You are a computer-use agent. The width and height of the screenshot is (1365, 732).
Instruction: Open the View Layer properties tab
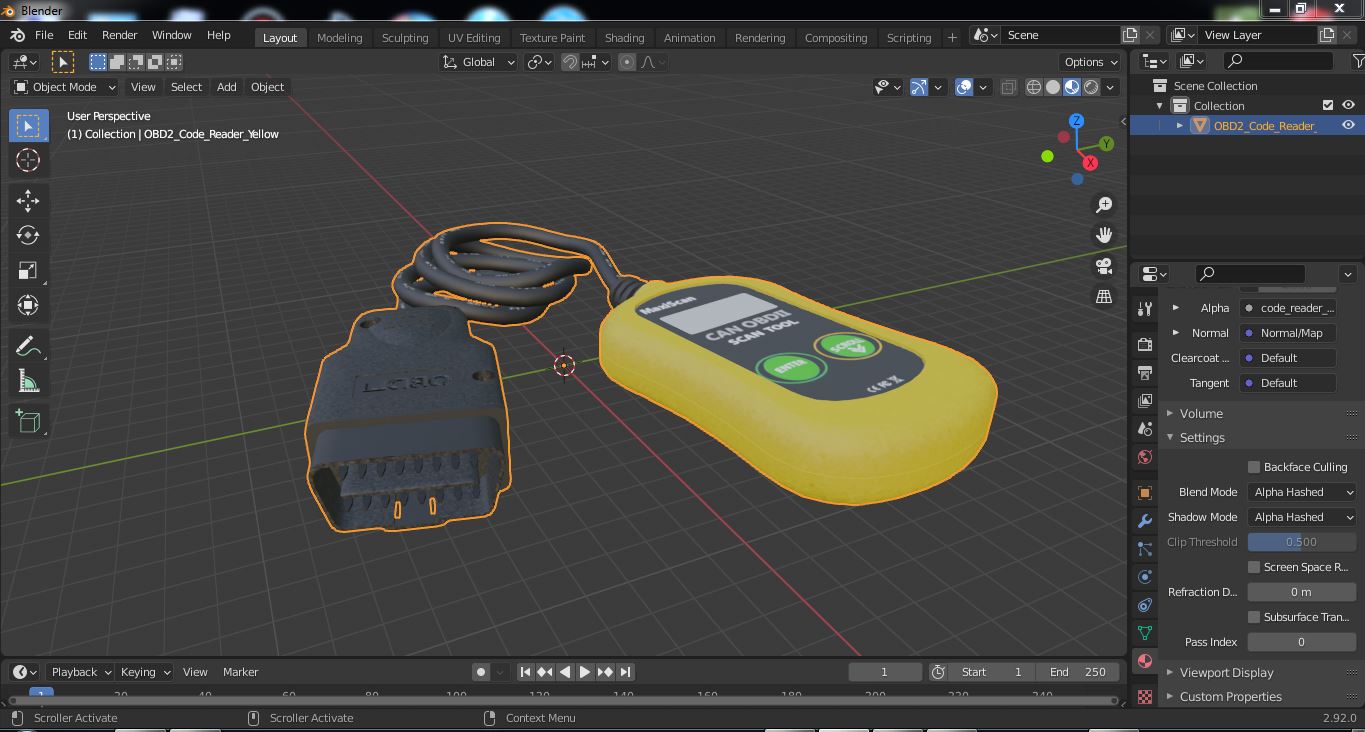(1145, 401)
